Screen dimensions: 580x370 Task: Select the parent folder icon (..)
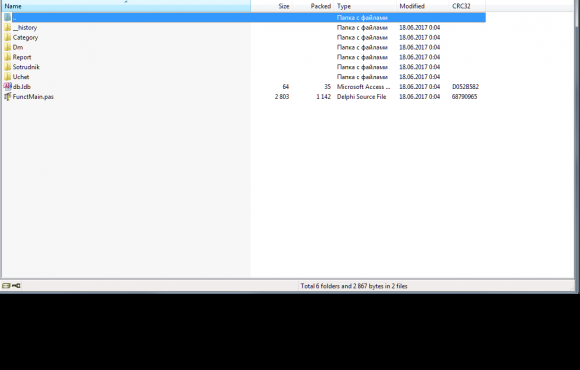[x=7, y=17]
